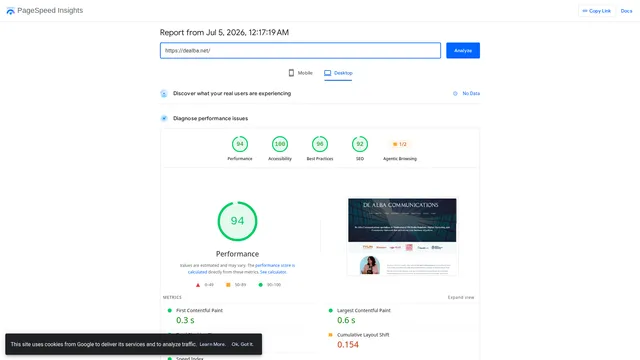Screen dimensions: 640x360
Task: Click the real users experience section icon
Action: pyautogui.click(x=164, y=93)
